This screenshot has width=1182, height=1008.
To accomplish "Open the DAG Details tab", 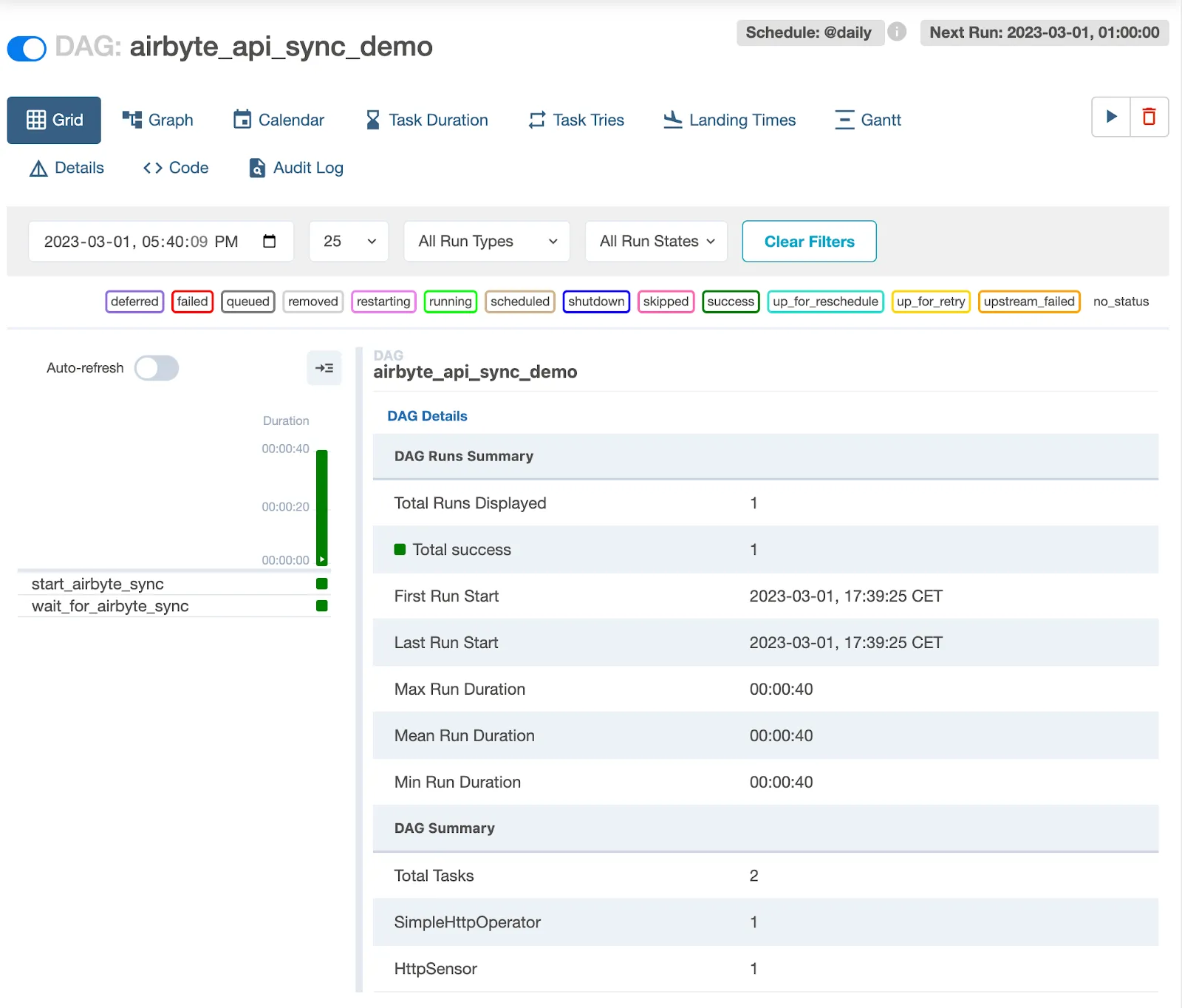I will point(427,416).
